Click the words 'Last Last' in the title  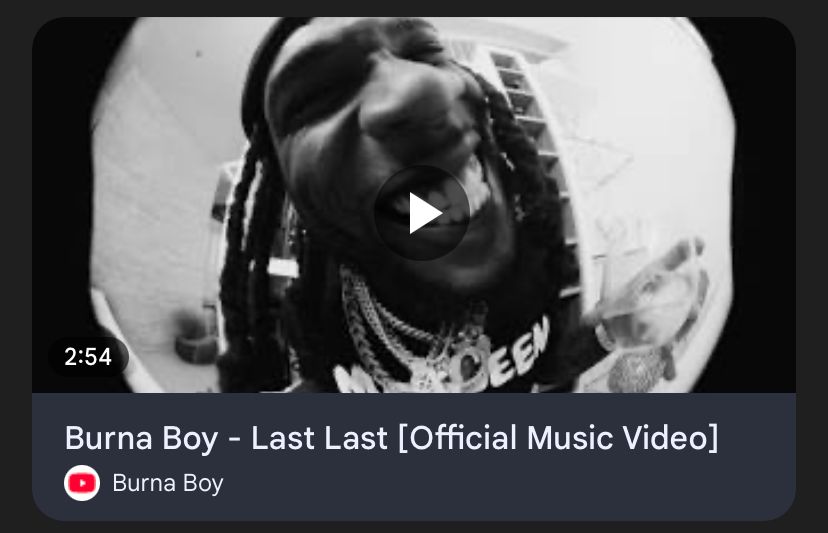pos(319,438)
